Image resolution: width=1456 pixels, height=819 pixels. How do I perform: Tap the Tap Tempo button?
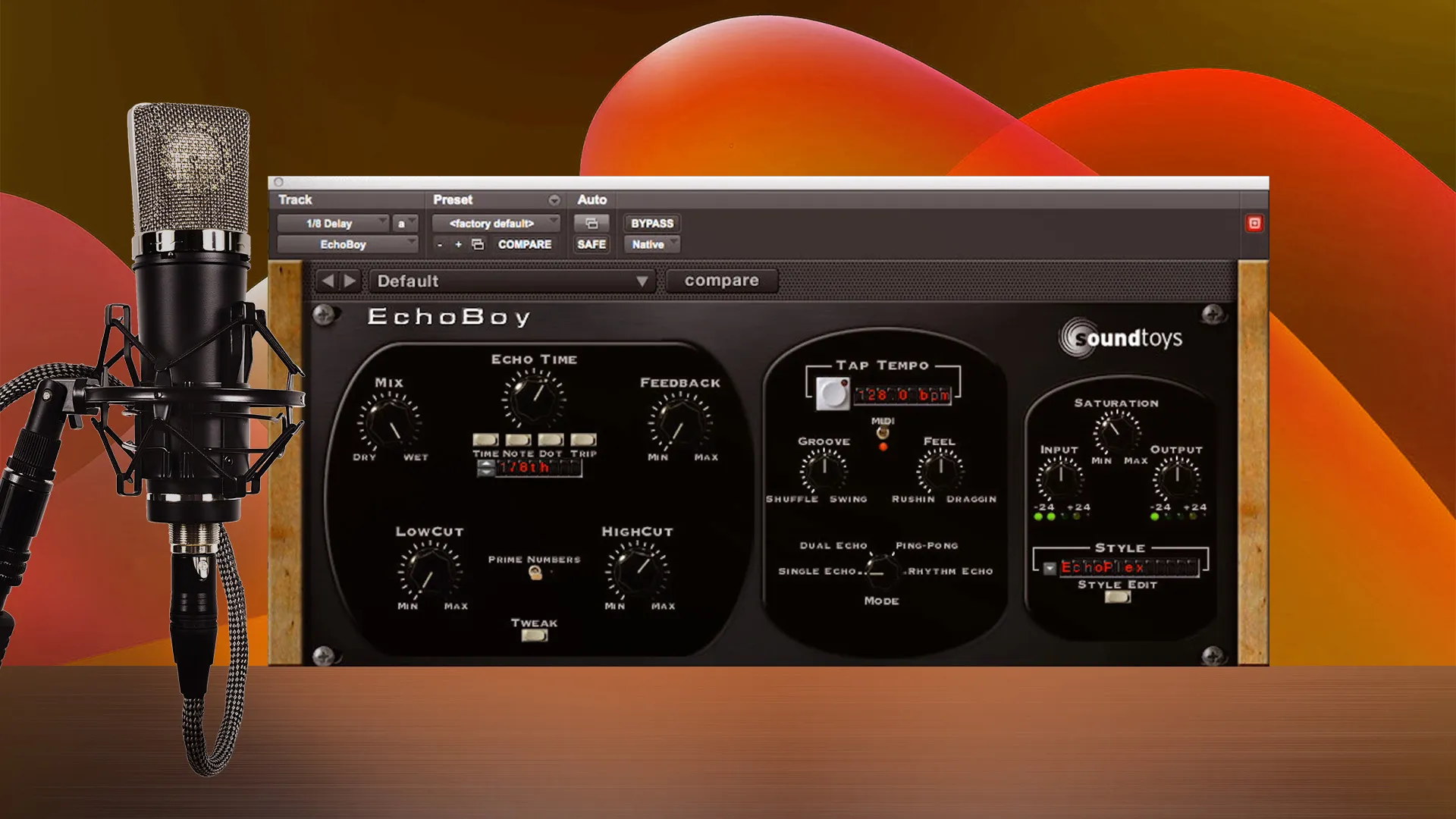(x=833, y=394)
